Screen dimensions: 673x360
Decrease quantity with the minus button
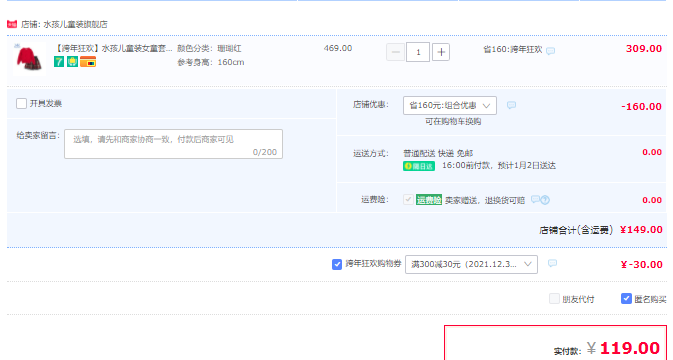coord(395,52)
